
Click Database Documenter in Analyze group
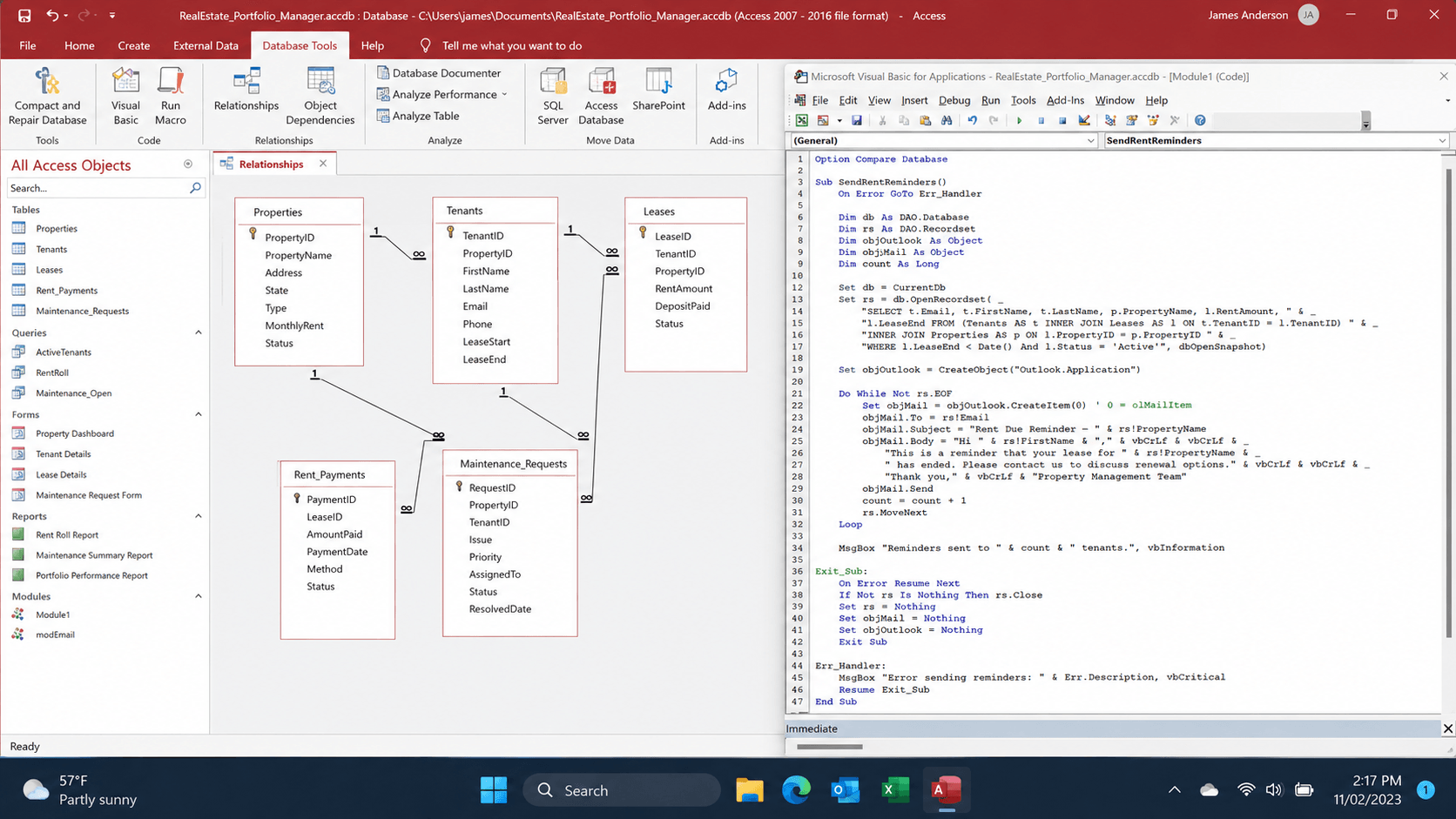click(440, 73)
